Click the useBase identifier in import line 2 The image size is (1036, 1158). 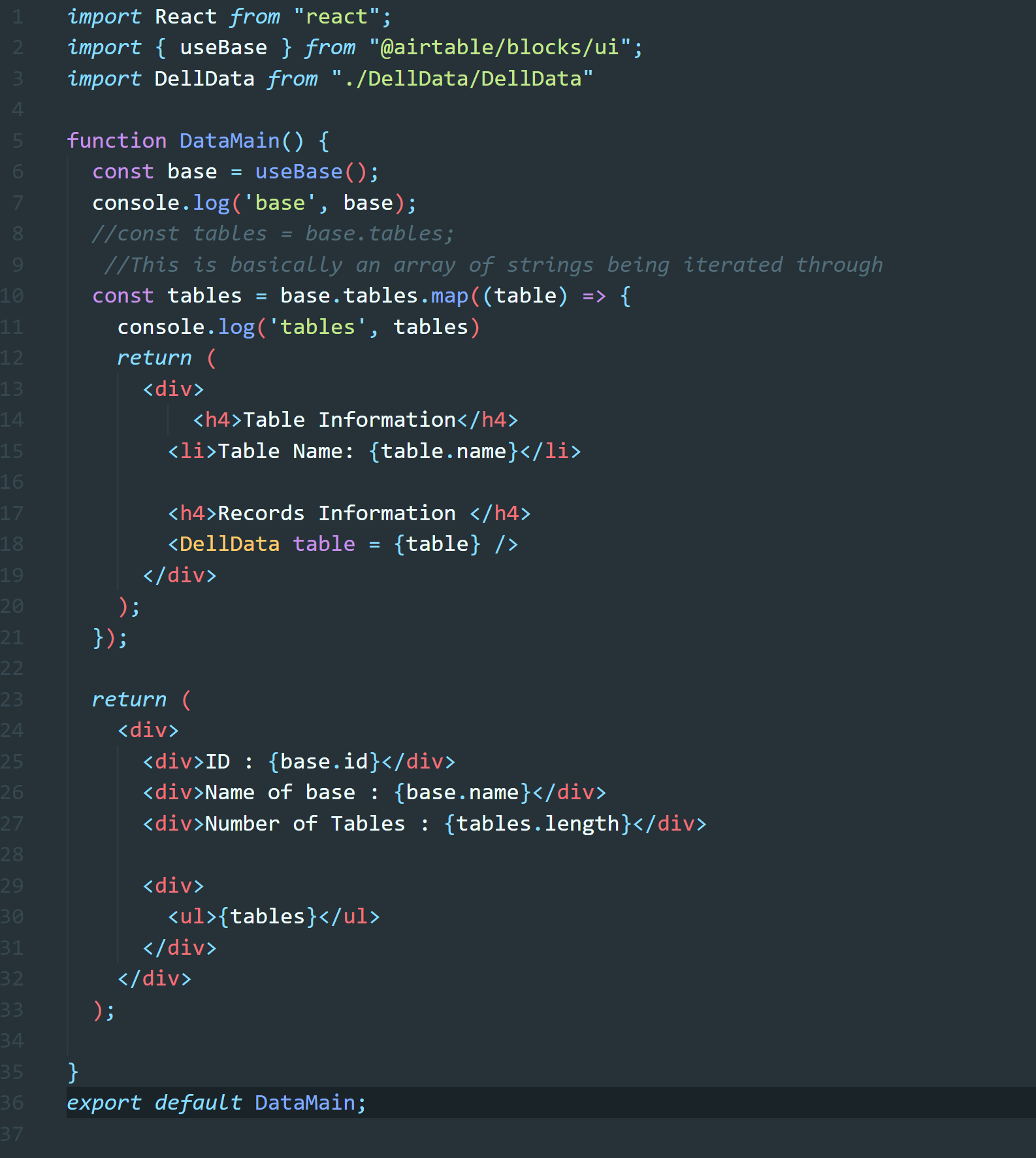(223, 47)
